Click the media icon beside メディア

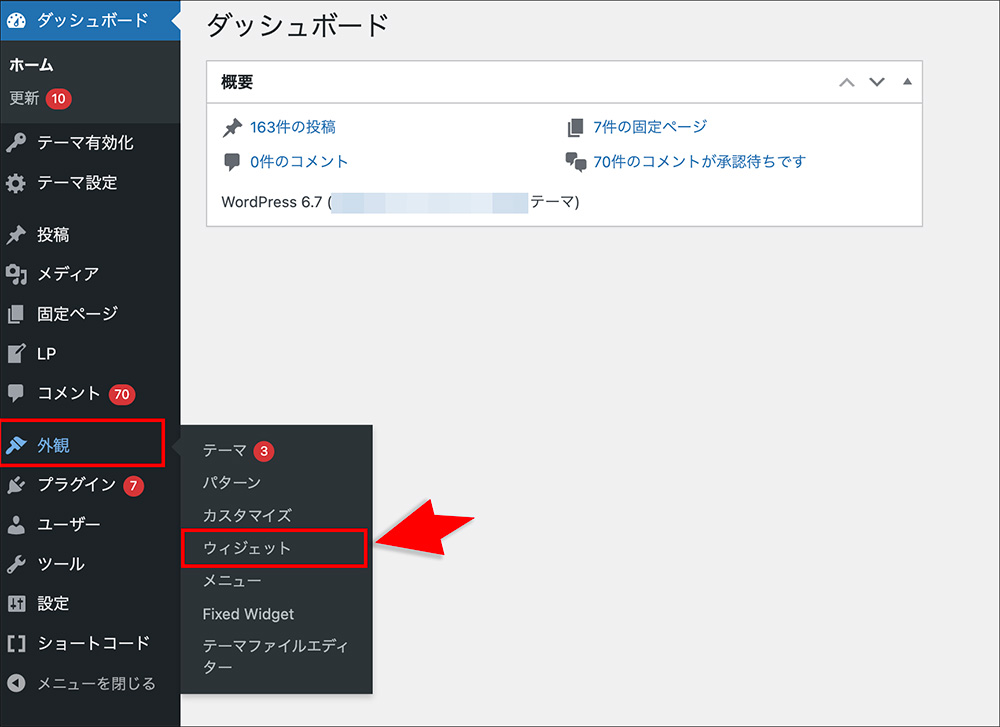(x=16, y=274)
